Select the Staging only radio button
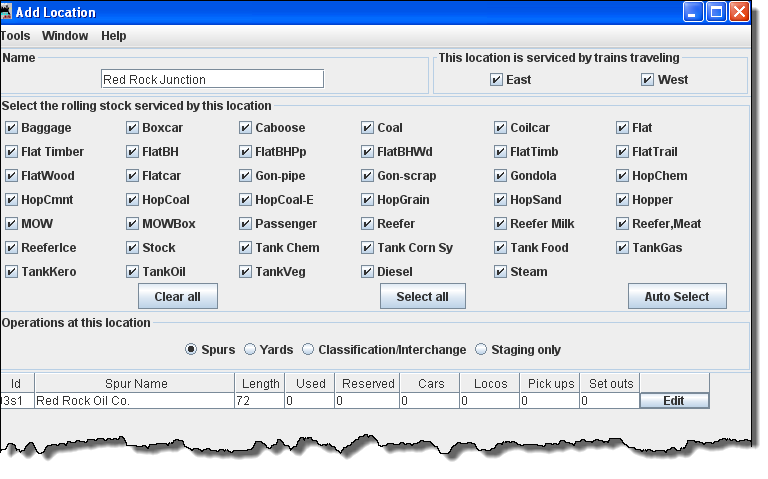 481,350
